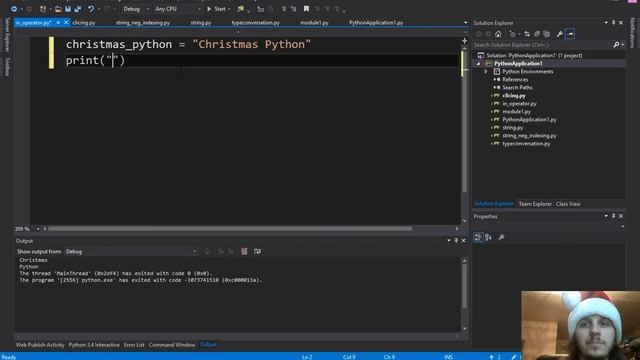640x360 pixels.
Task: Click the Undo arrow icon
Action: tap(91, 9)
